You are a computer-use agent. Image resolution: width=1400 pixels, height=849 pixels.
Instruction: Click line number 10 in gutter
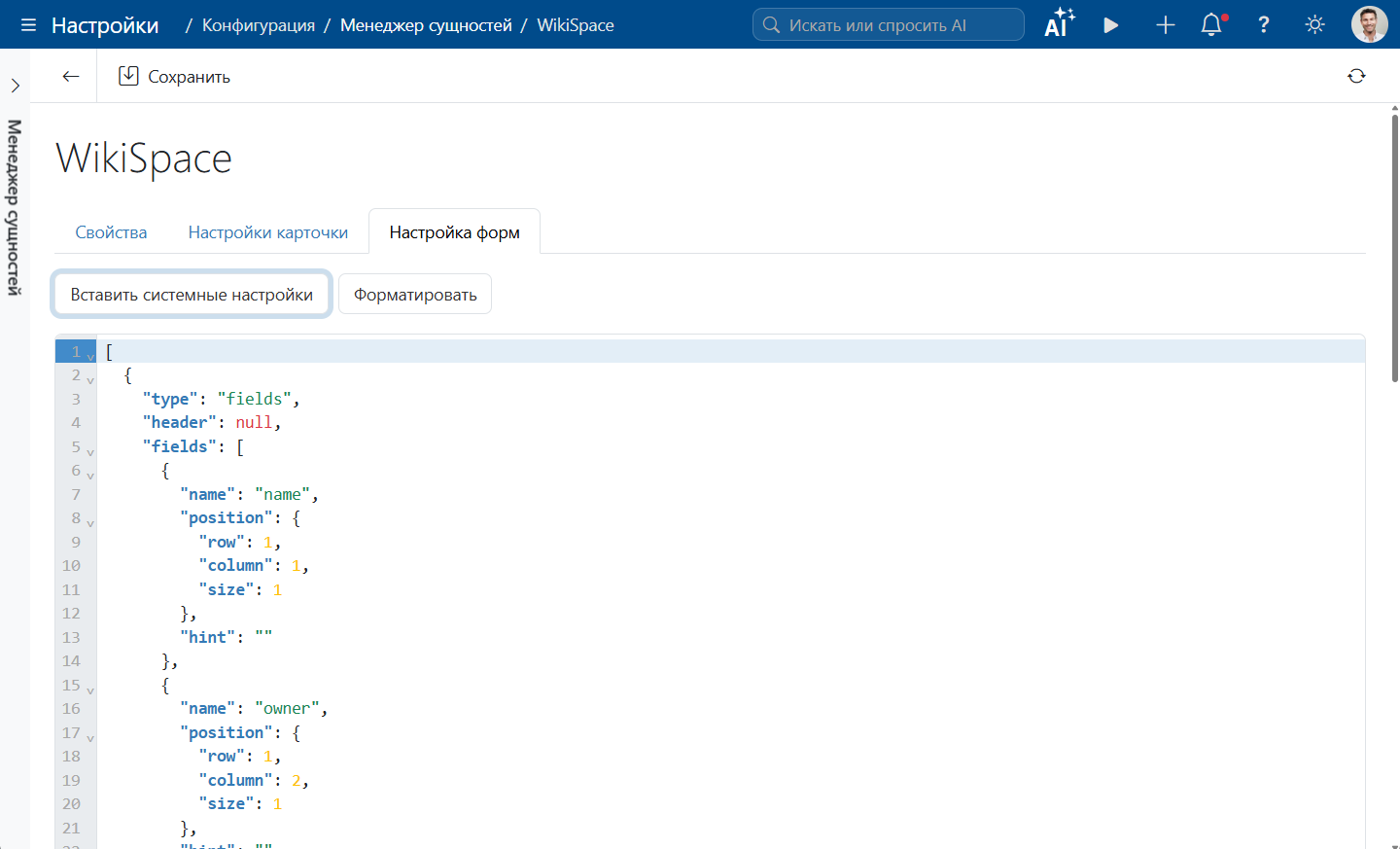coord(72,565)
